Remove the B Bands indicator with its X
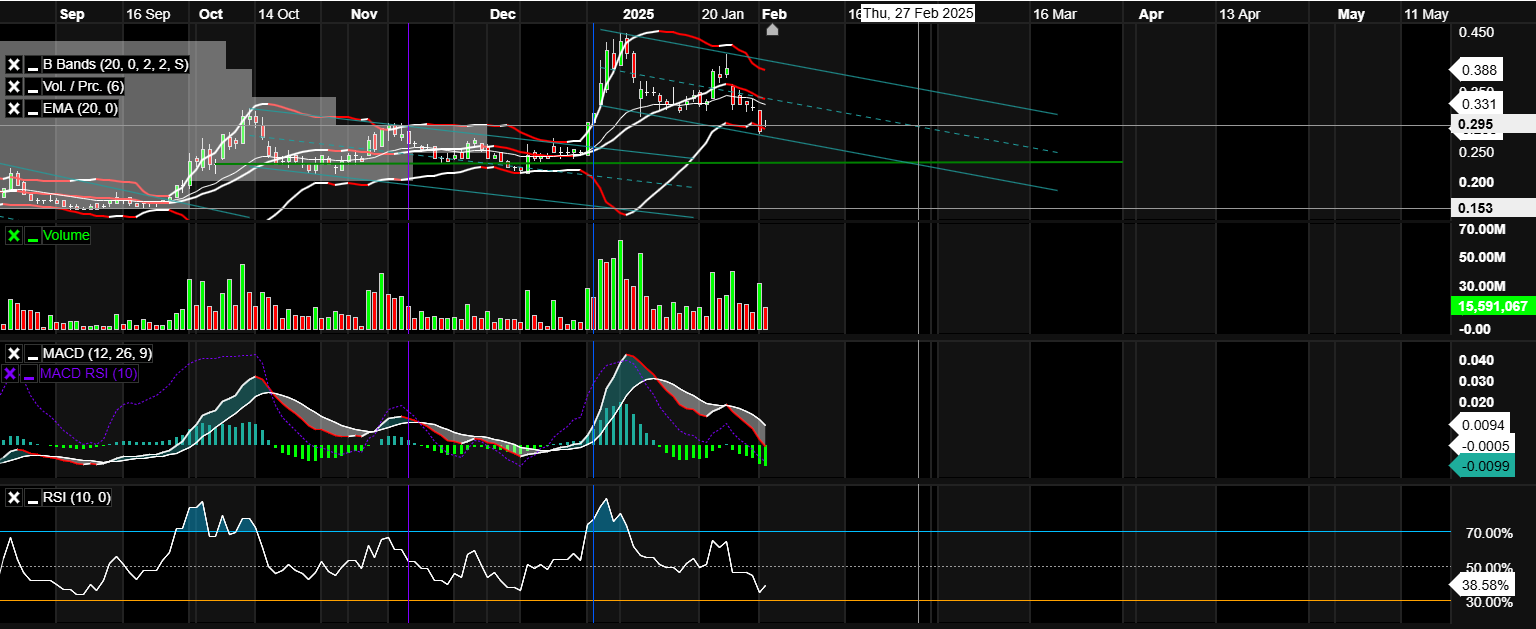 pos(14,65)
